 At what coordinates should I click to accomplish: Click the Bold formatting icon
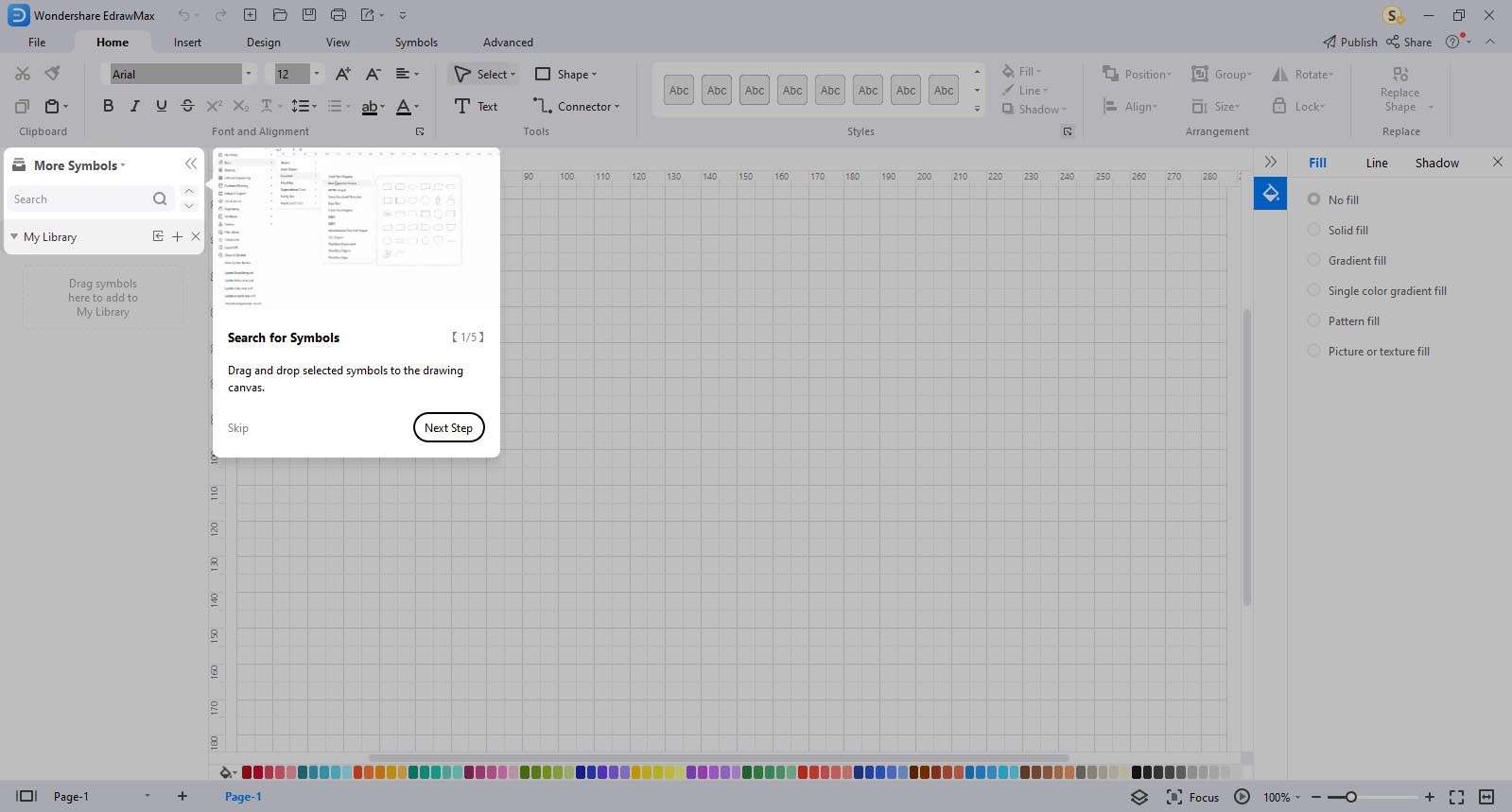coord(108,106)
